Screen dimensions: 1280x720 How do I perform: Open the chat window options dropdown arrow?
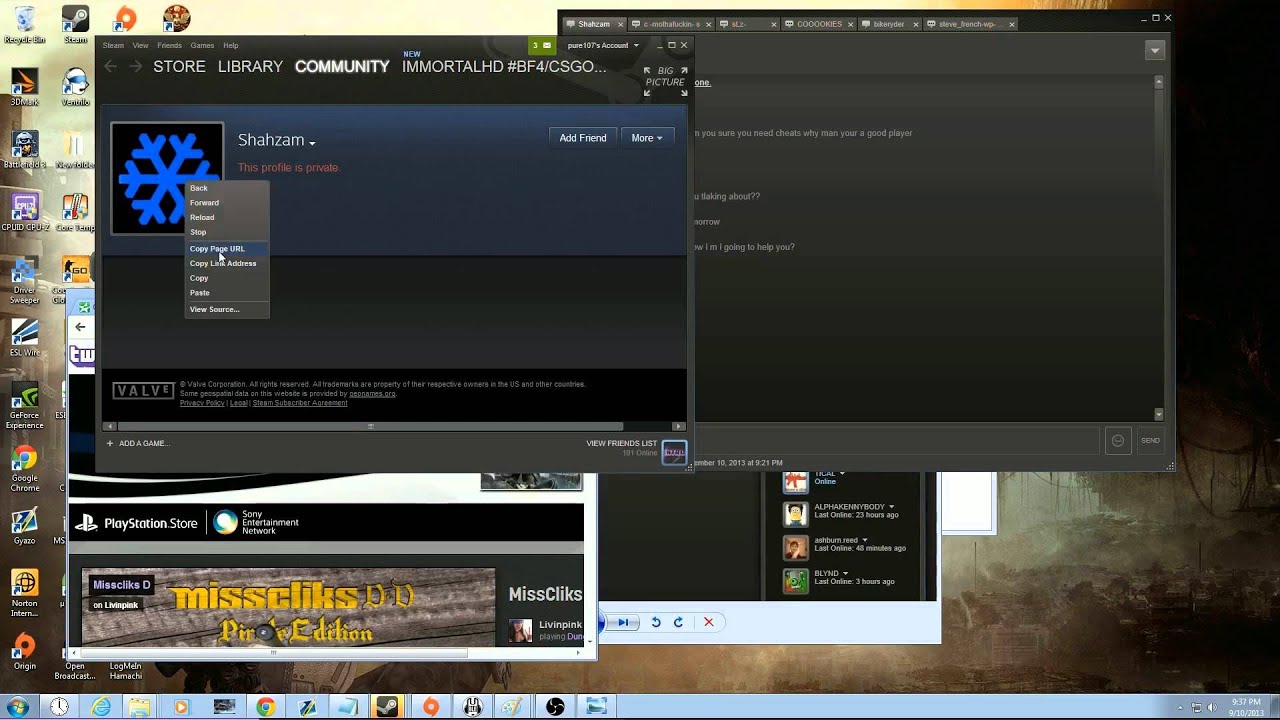pos(1156,50)
